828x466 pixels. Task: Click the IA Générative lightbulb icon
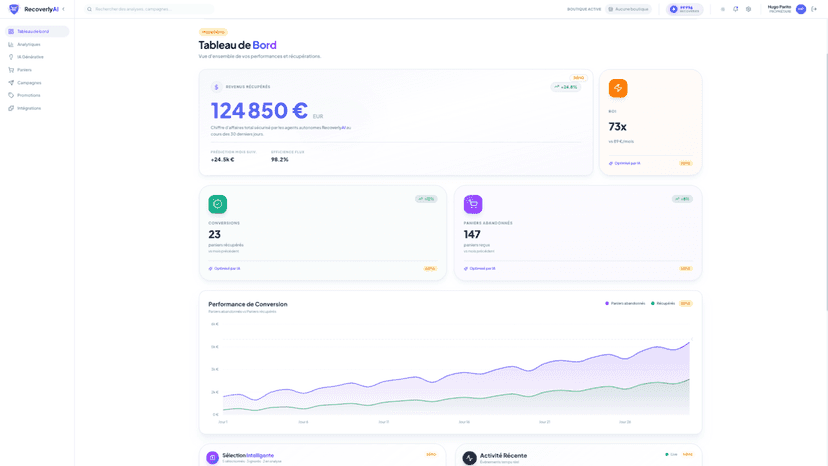[11, 57]
